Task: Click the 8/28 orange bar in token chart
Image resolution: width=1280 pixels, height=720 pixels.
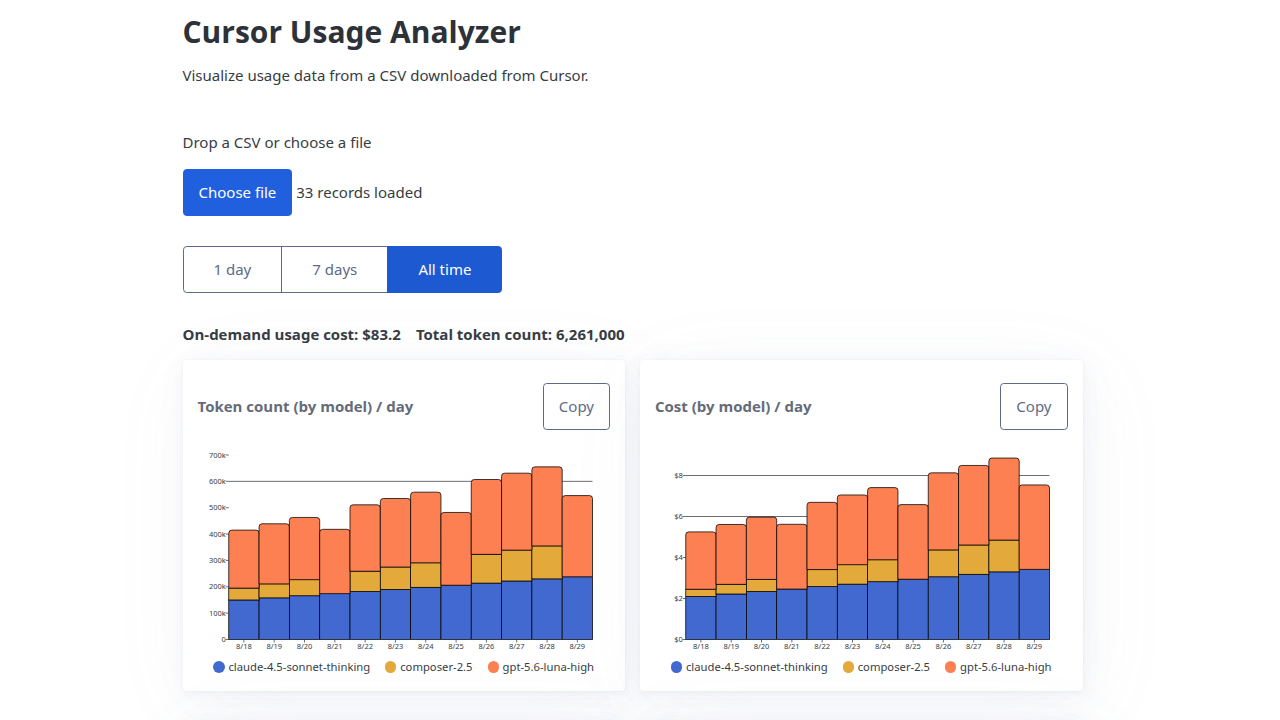Action: point(547,506)
